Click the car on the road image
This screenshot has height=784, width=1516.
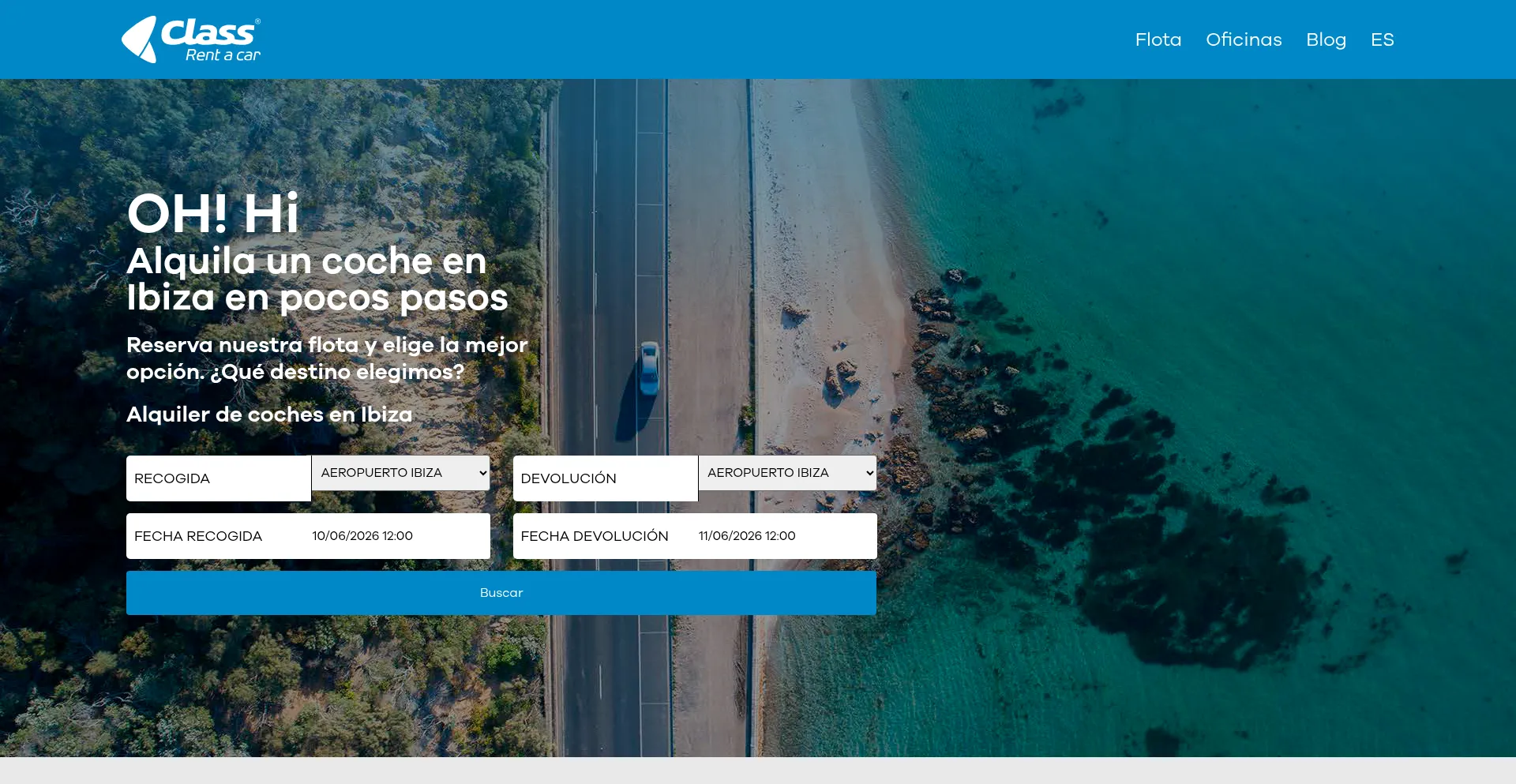click(x=649, y=368)
